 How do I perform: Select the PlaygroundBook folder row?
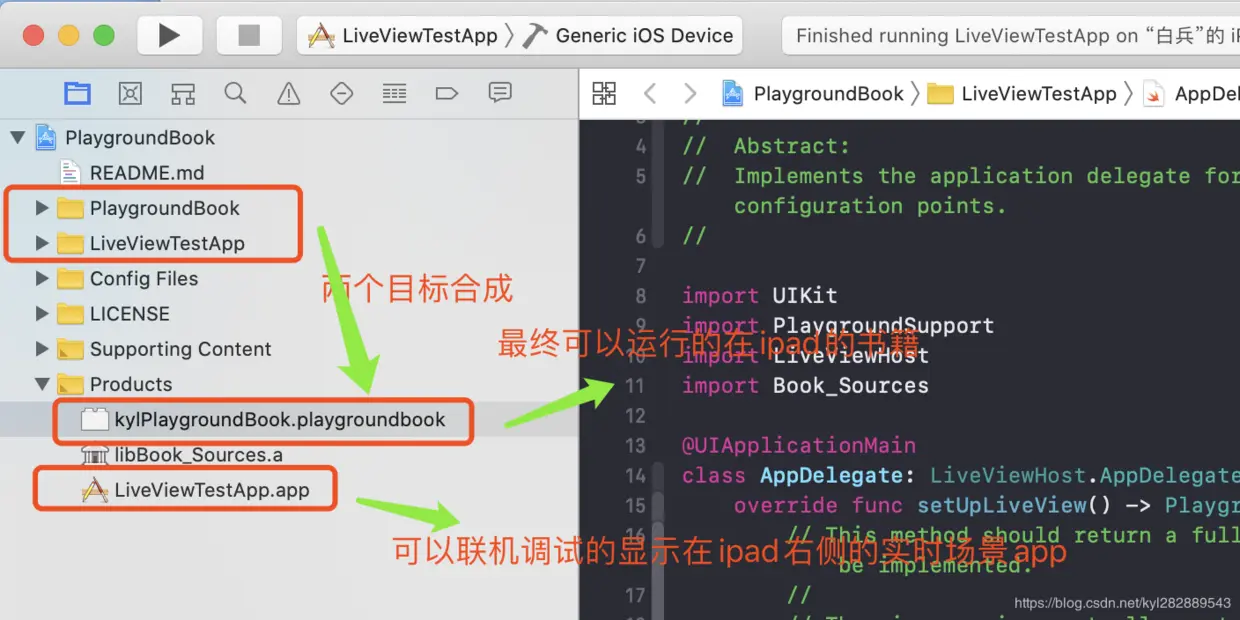click(x=164, y=208)
